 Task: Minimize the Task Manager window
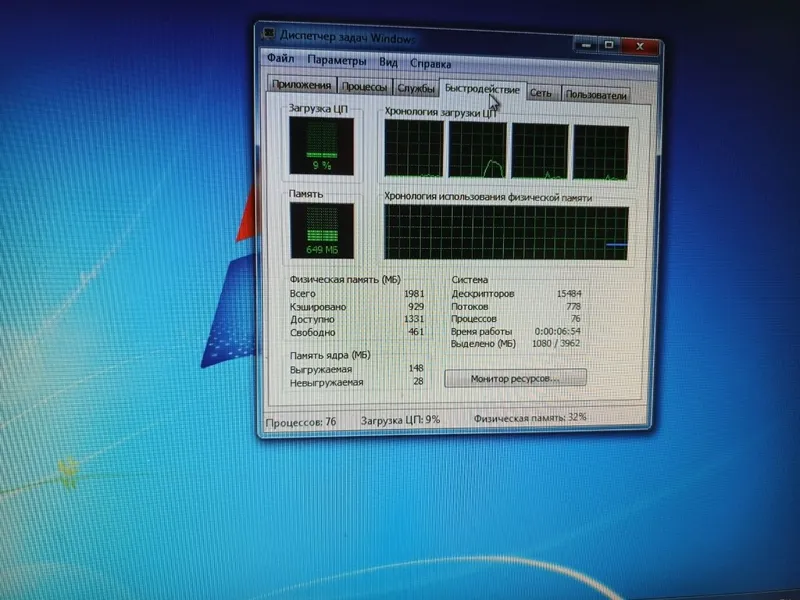point(586,45)
